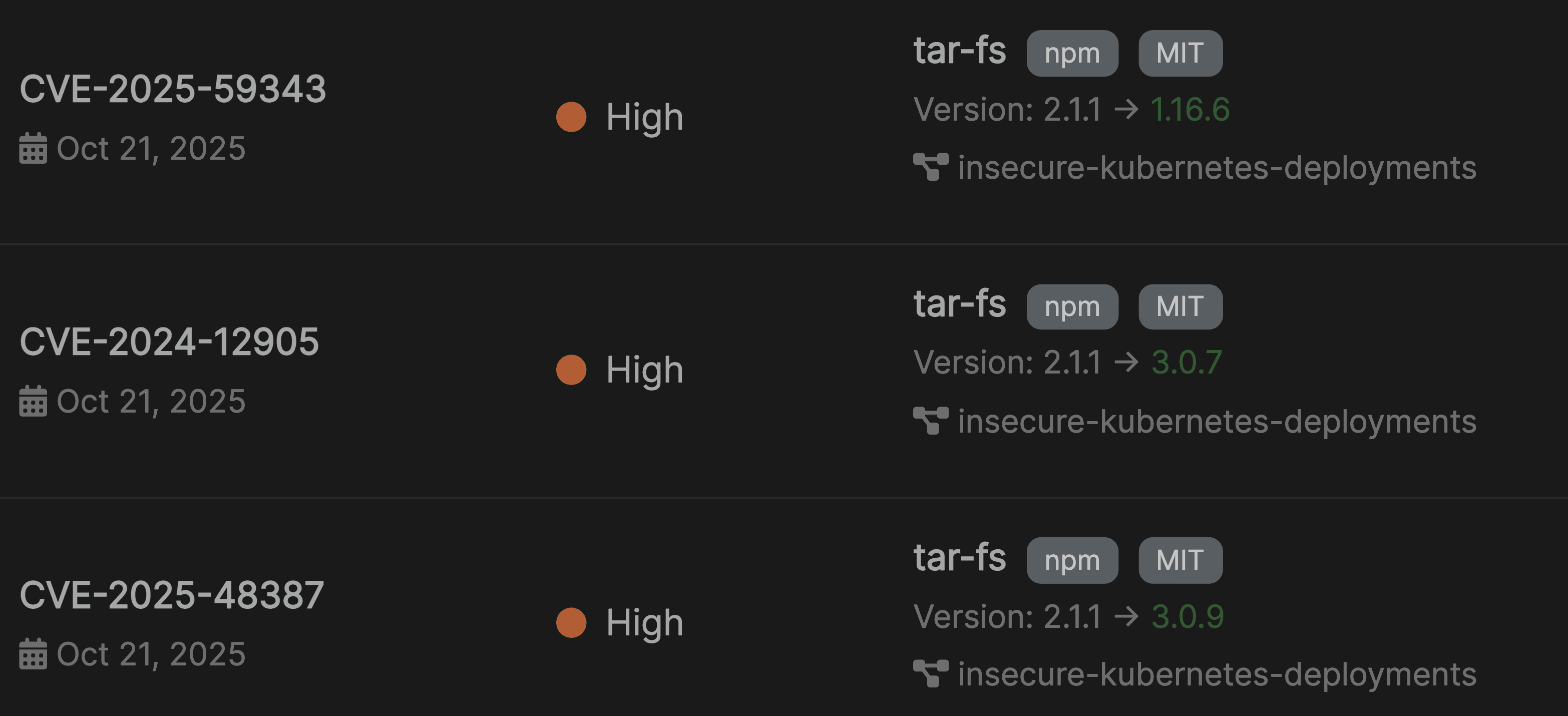
Task: Click MIT license badge in CVE-2024-12905 row
Action: 1180,307
